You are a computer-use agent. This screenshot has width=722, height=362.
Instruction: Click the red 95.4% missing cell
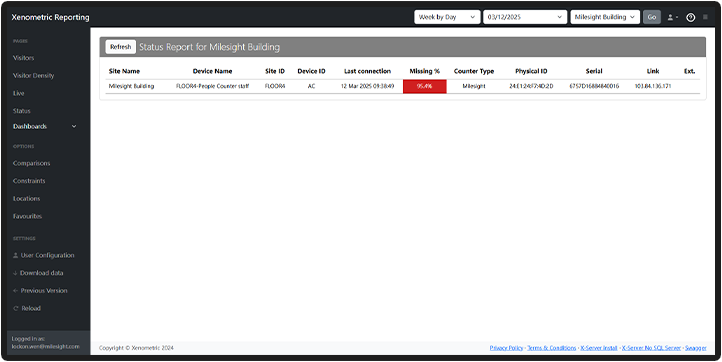(x=425, y=86)
